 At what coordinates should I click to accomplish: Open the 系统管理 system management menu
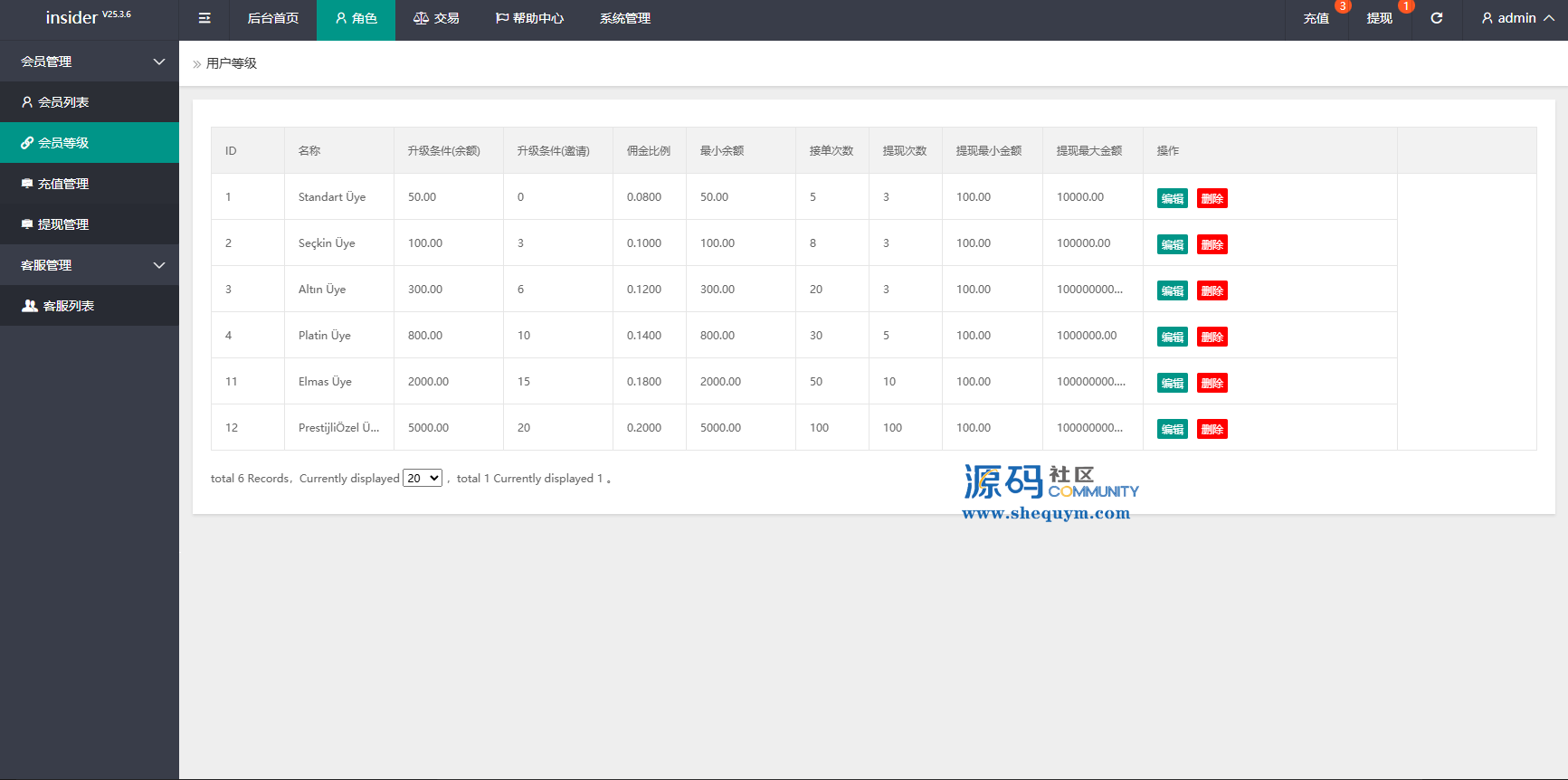624,18
